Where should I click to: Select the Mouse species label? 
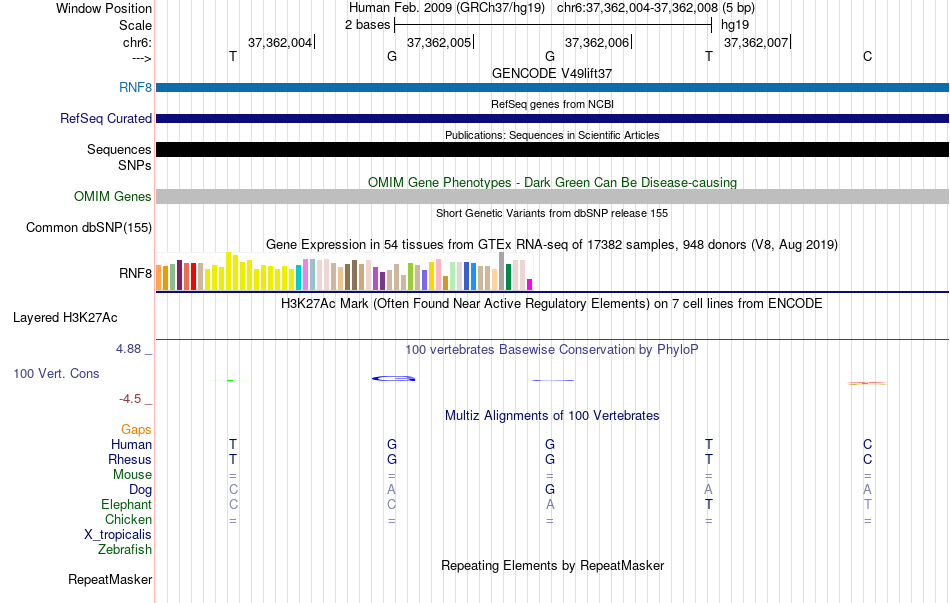[x=132, y=475]
